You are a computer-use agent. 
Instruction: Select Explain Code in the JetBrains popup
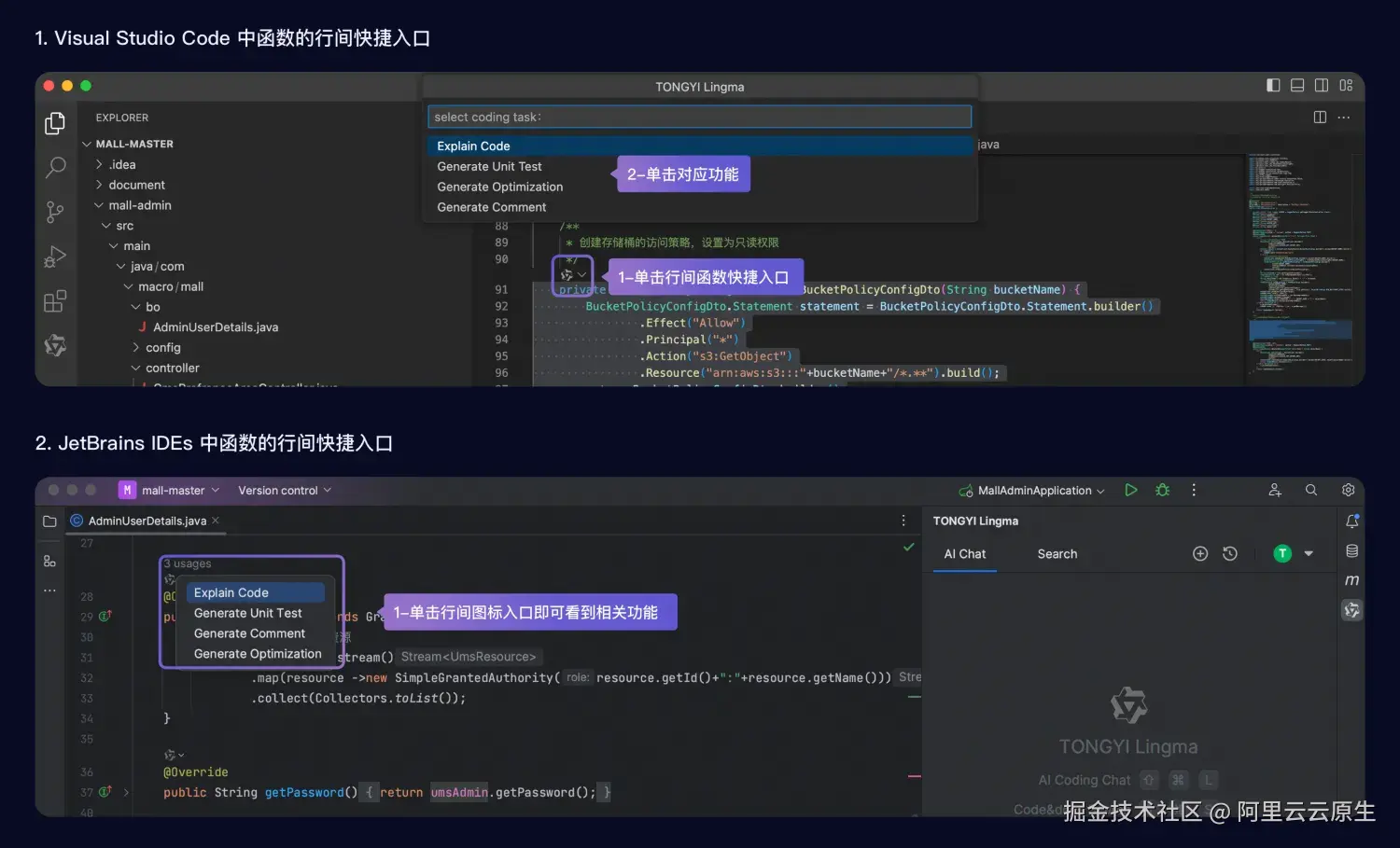click(x=258, y=592)
